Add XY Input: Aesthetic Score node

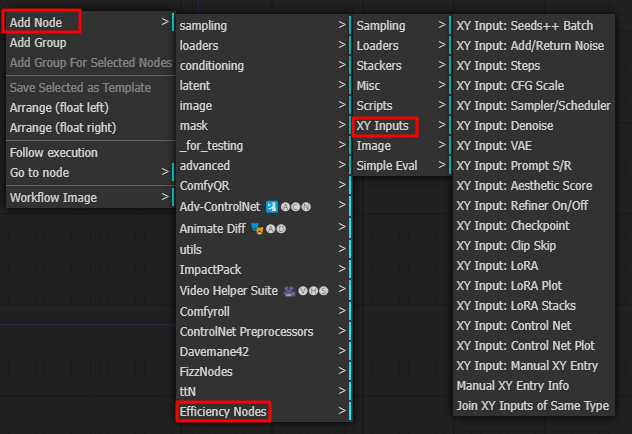click(x=534, y=186)
